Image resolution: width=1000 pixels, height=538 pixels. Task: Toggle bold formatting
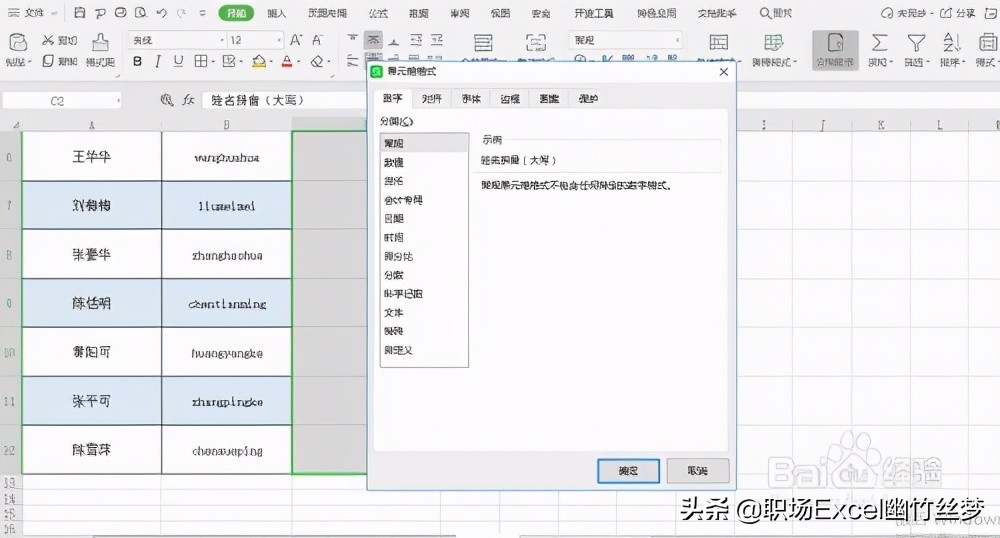point(137,61)
